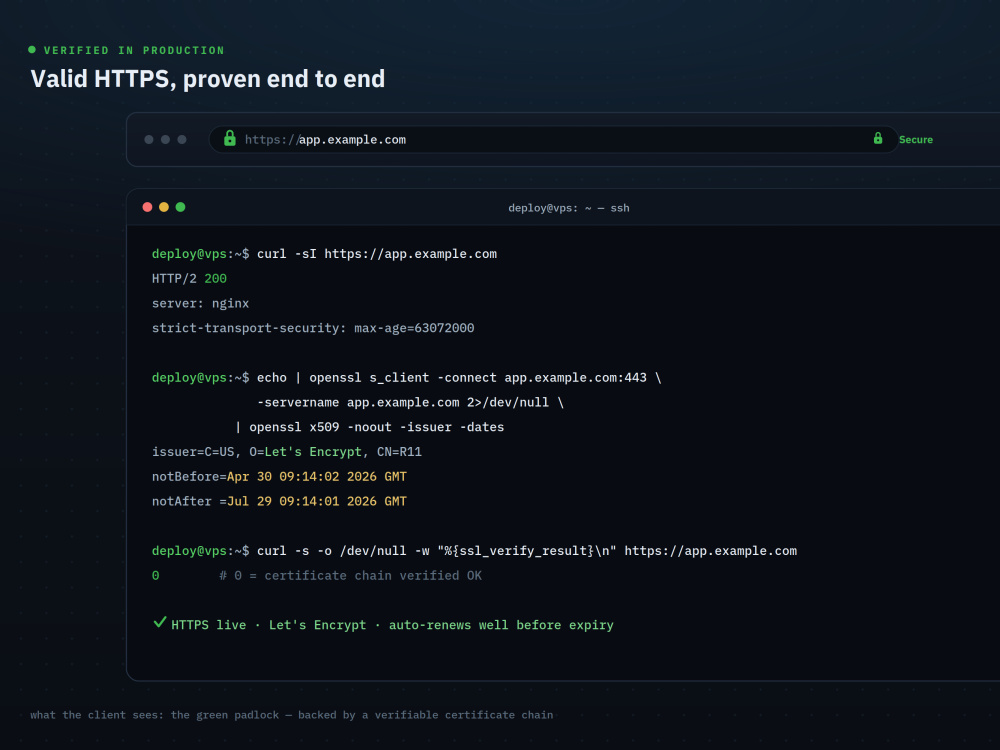This screenshot has width=1000, height=750.
Task: Click the curl ssl_verify_result command line
Action: [x=527, y=551]
